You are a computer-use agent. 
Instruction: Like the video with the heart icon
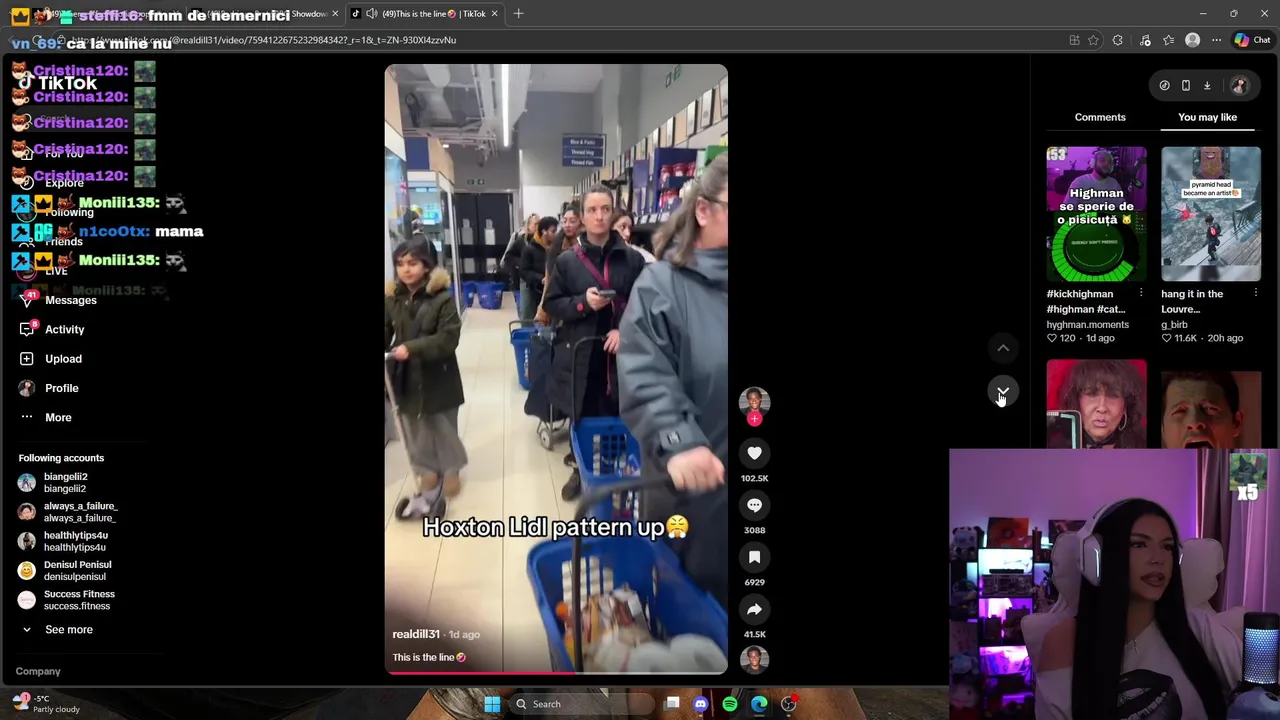point(754,453)
